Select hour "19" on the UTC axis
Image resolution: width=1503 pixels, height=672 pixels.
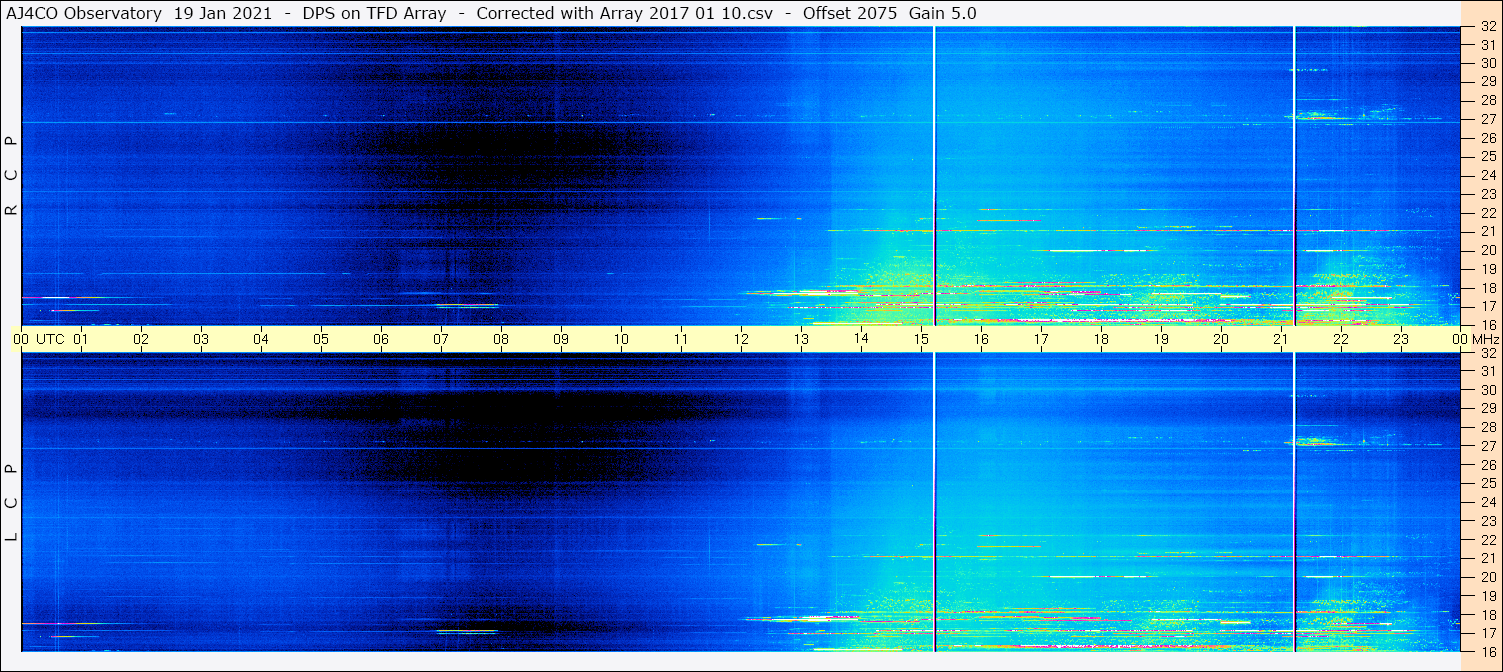[1161, 339]
